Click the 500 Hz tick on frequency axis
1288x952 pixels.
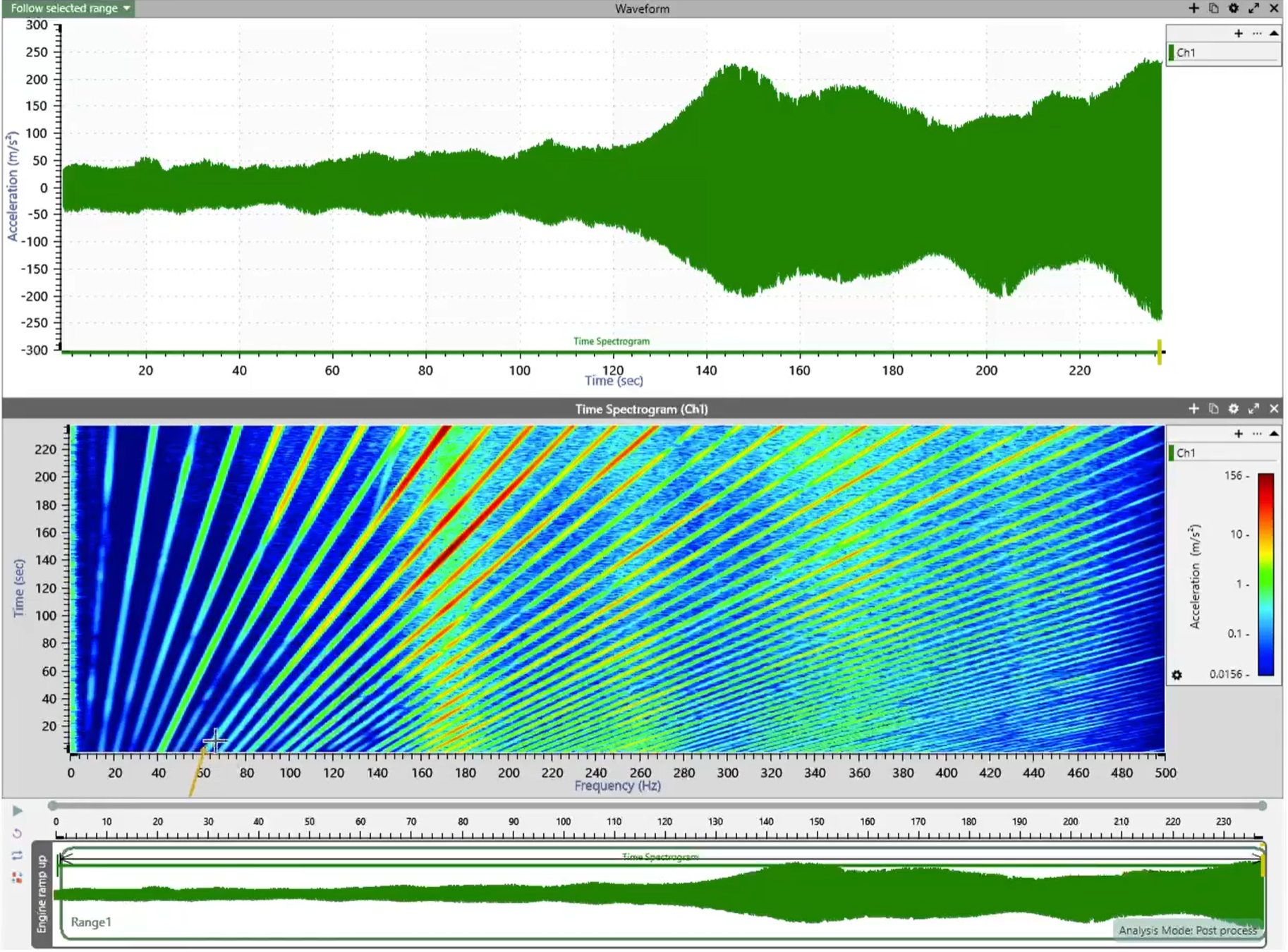(x=1165, y=773)
